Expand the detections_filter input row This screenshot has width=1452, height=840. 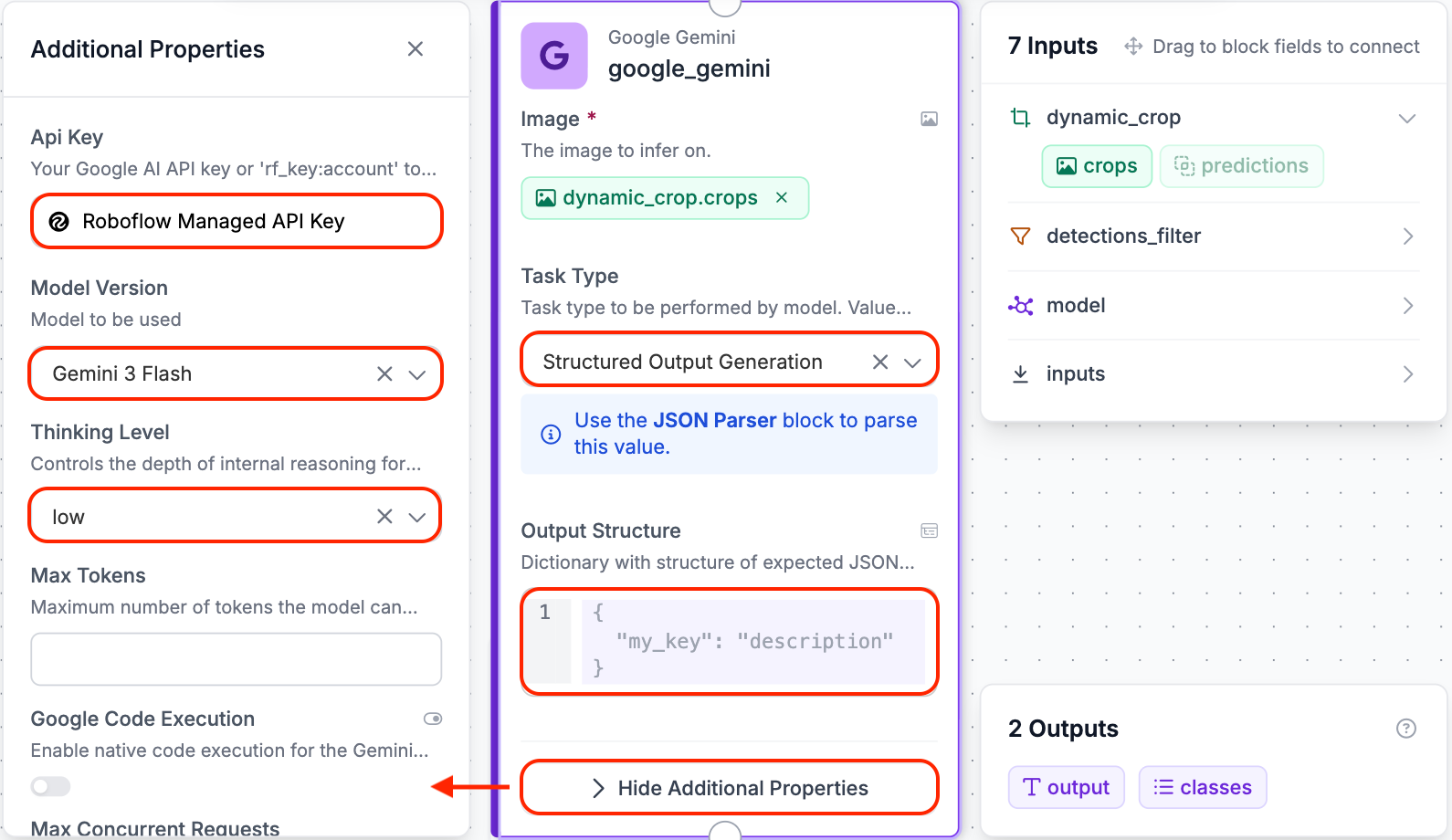point(1214,236)
